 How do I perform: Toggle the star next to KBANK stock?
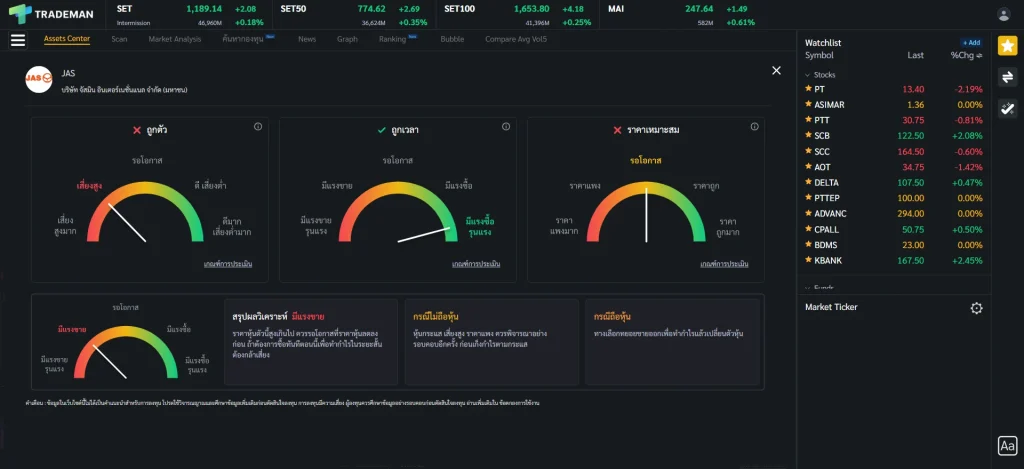point(808,261)
